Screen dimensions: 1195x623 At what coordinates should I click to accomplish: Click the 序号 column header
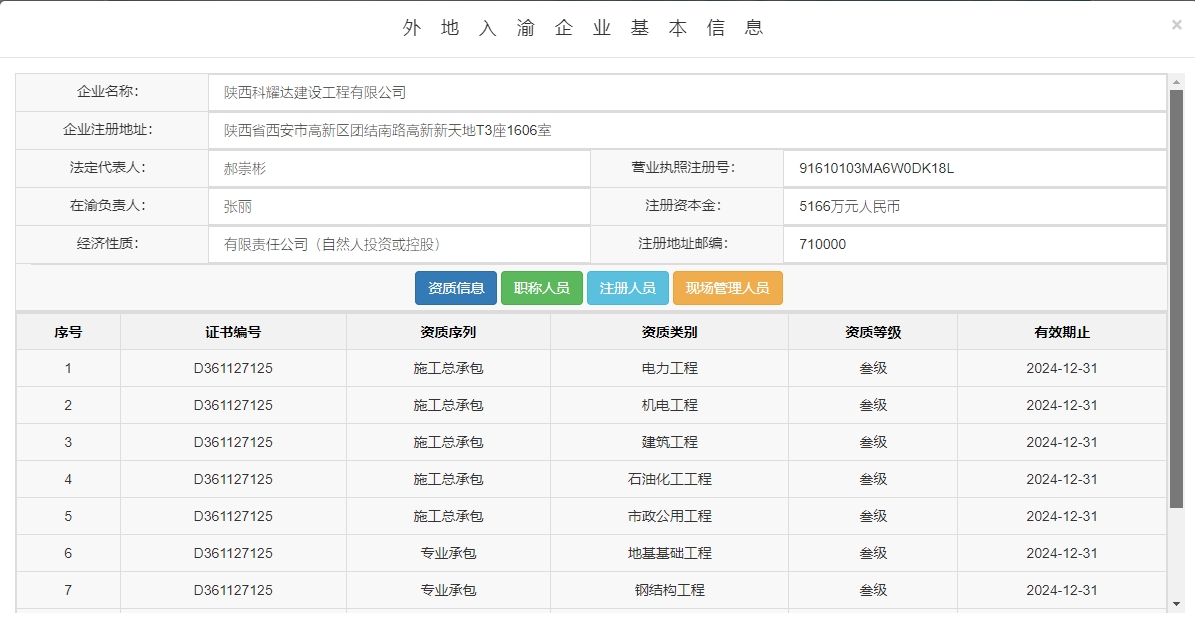point(68,332)
